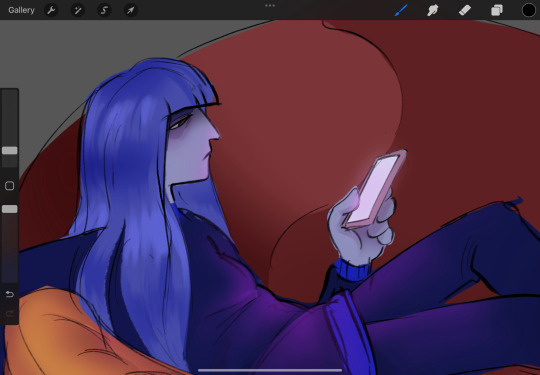
Task: Activate the Selection tool
Action: pos(104,10)
